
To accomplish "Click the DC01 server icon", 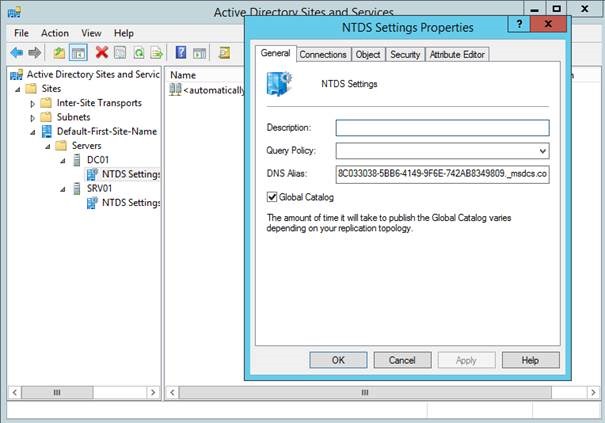I will tap(77, 160).
